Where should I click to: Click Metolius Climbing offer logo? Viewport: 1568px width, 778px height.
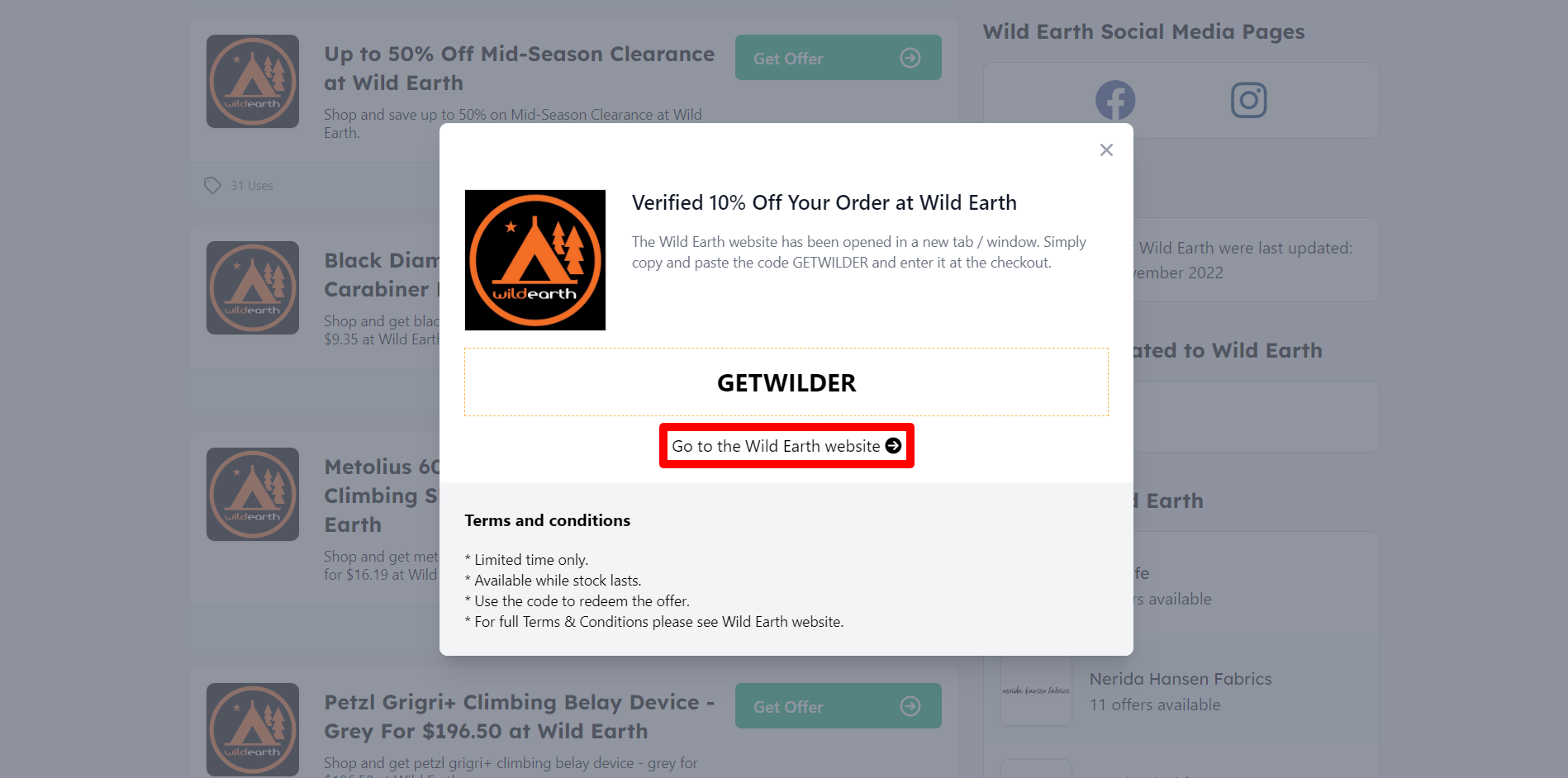pos(253,494)
